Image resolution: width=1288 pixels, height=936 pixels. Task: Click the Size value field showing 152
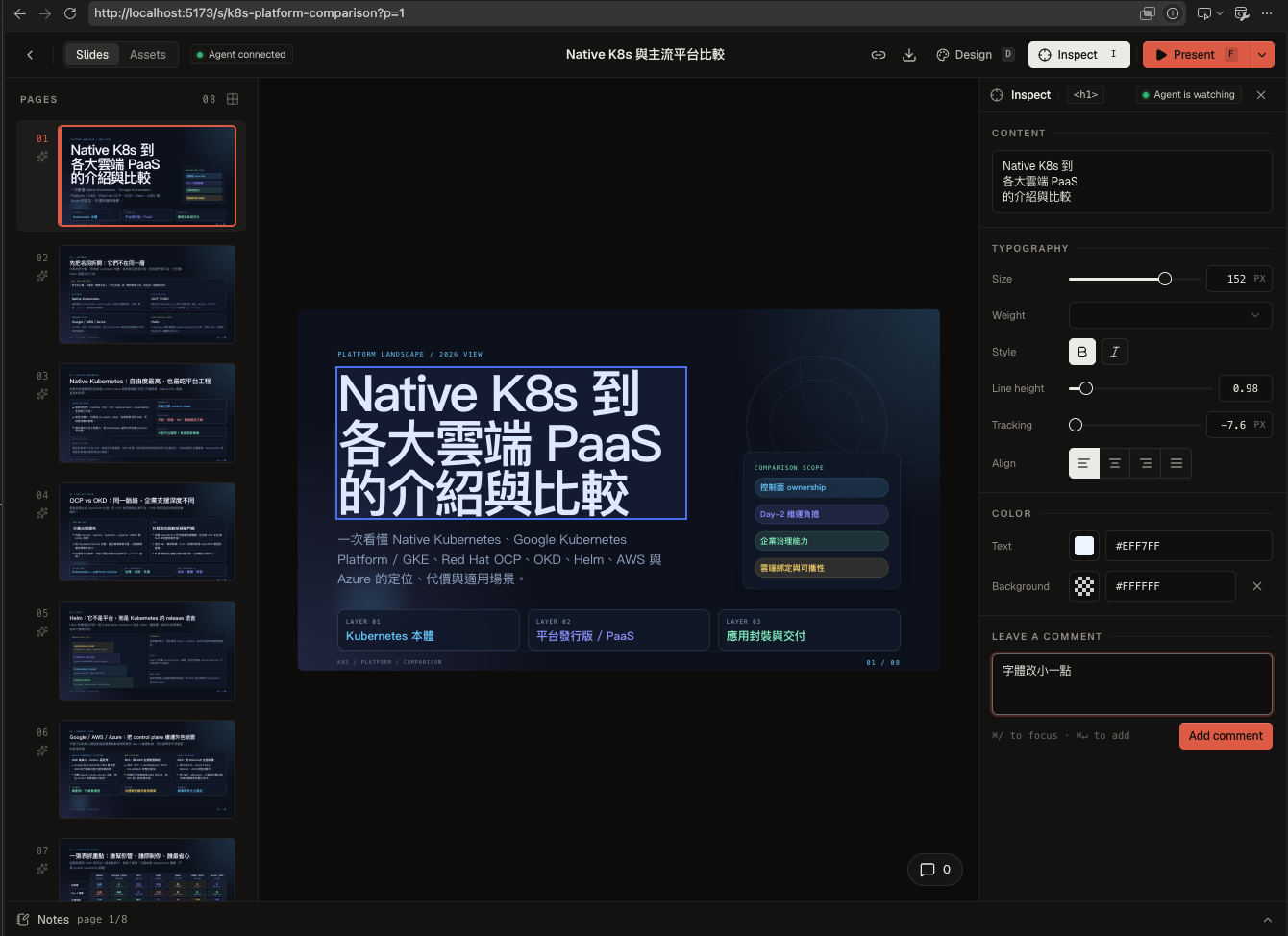(x=1239, y=279)
